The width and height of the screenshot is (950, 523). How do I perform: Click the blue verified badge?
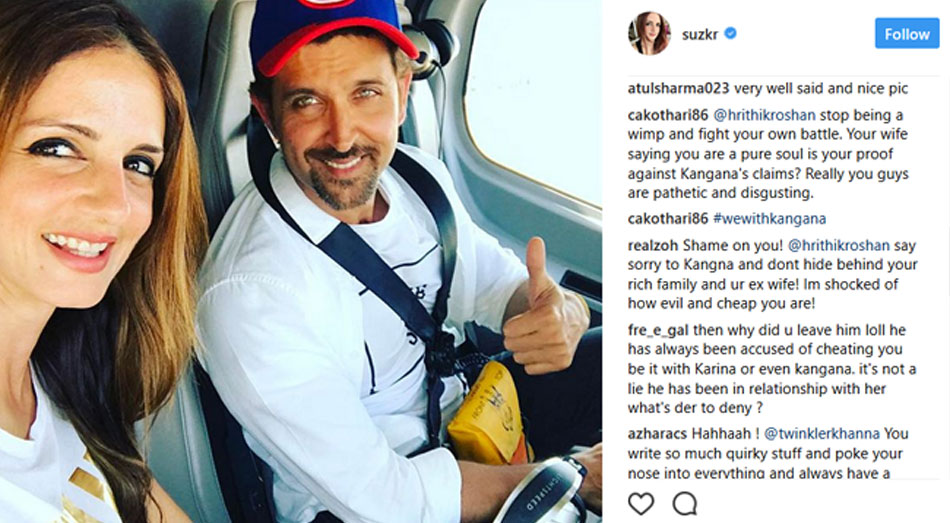click(731, 33)
